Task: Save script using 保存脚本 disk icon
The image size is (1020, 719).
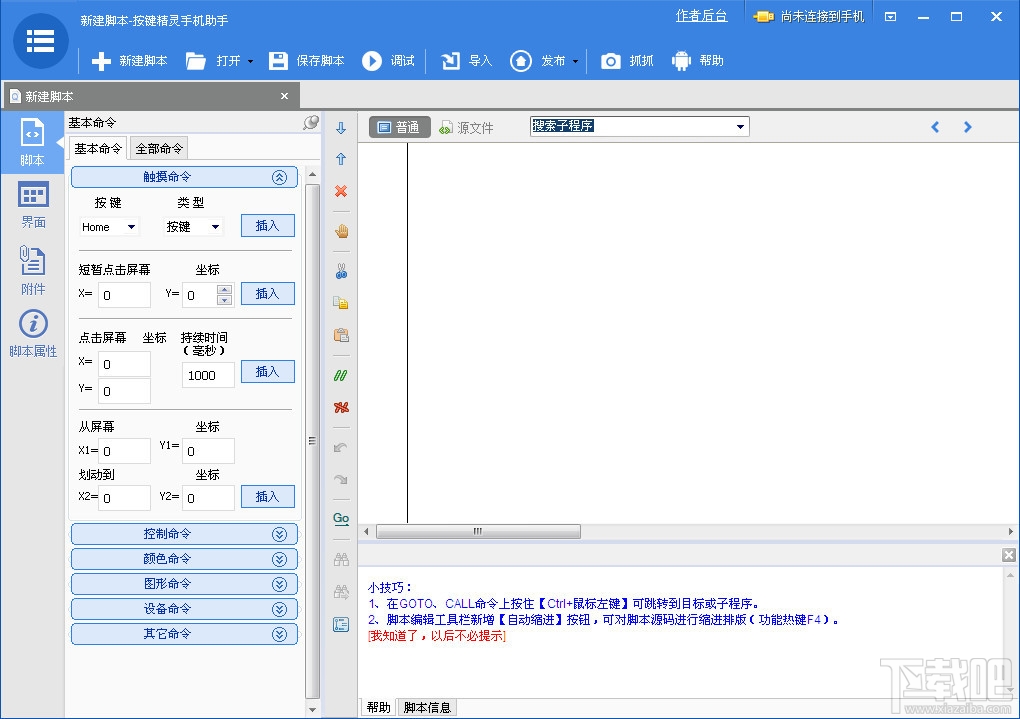Action: (278, 61)
